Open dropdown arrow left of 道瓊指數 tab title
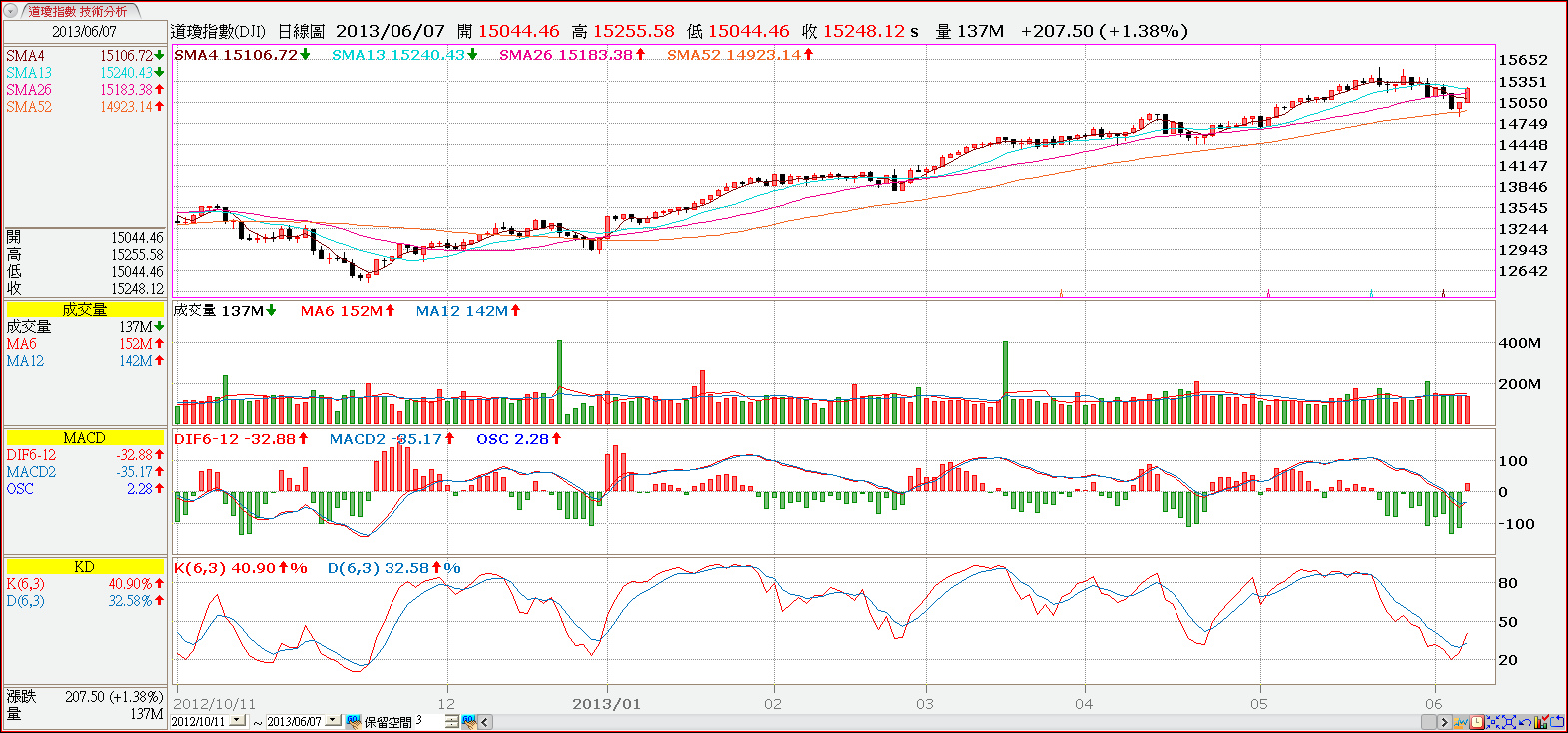The image size is (1568, 733). tap(12, 11)
